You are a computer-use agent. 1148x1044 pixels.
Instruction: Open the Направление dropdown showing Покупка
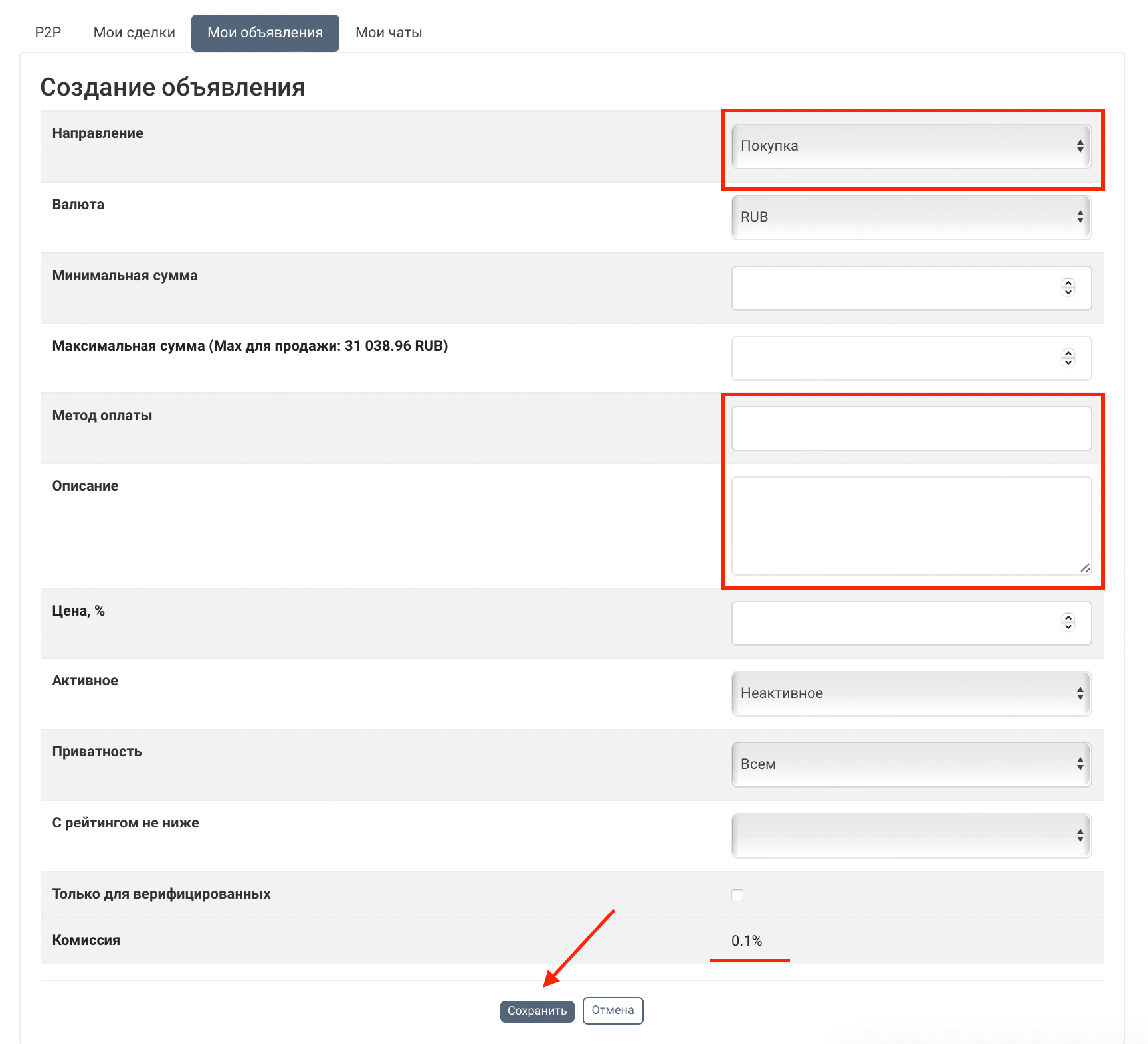click(910, 146)
